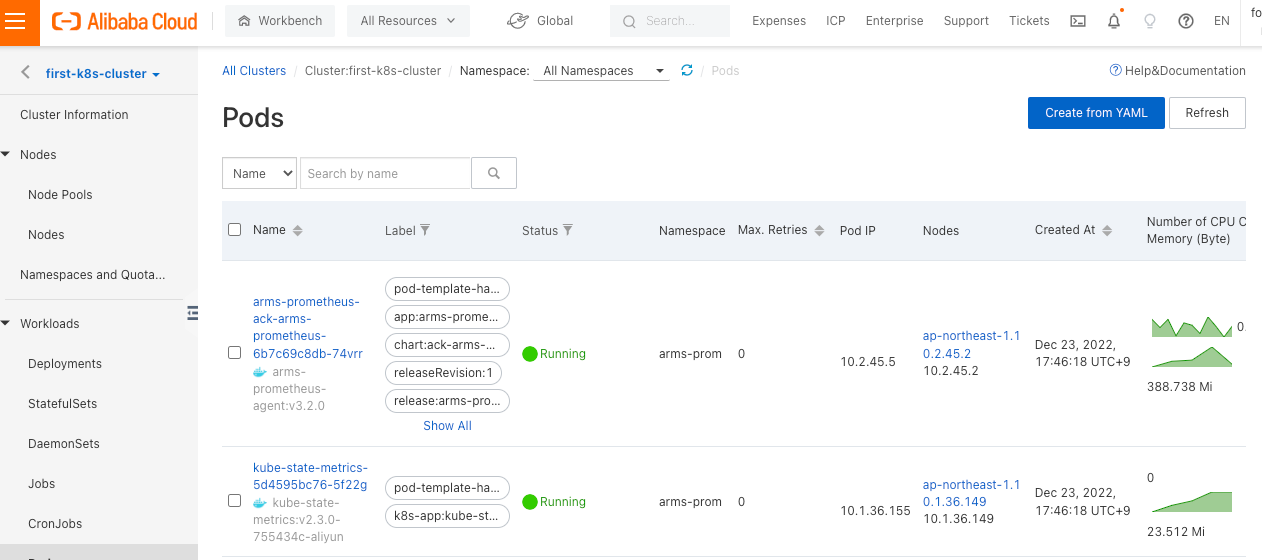This screenshot has height=560, width=1262.
Task: Sort by Max. Retries column
Action: pyautogui.click(x=819, y=230)
